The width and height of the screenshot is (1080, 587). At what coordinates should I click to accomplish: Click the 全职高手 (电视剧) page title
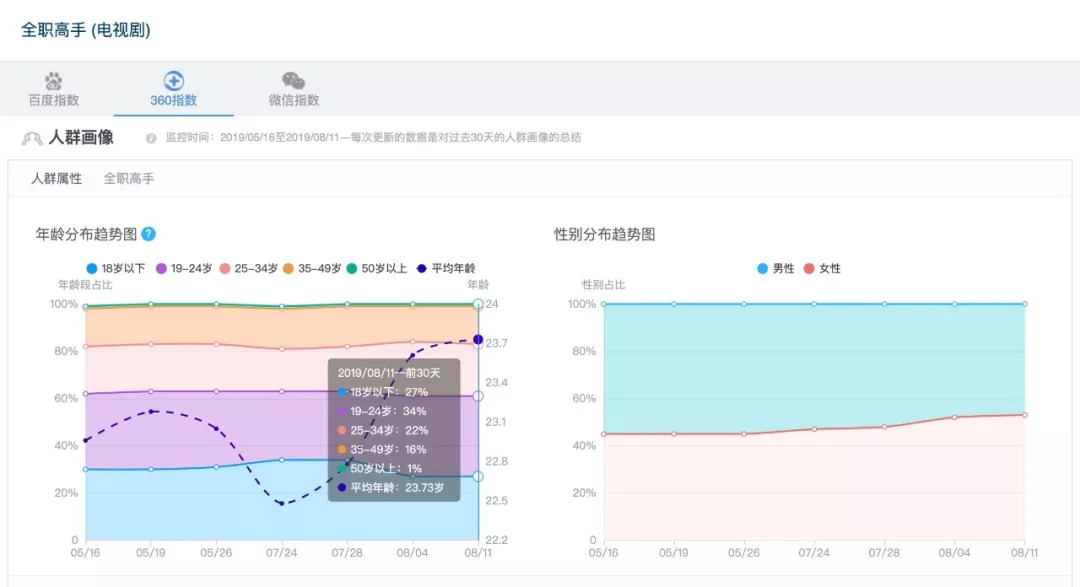coord(86,30)
